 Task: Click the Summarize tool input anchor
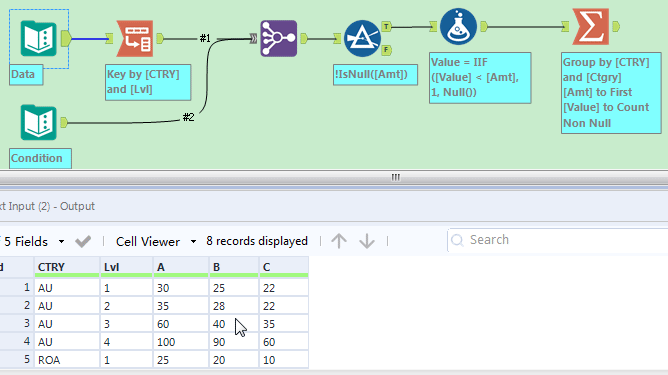click(565, 27)
